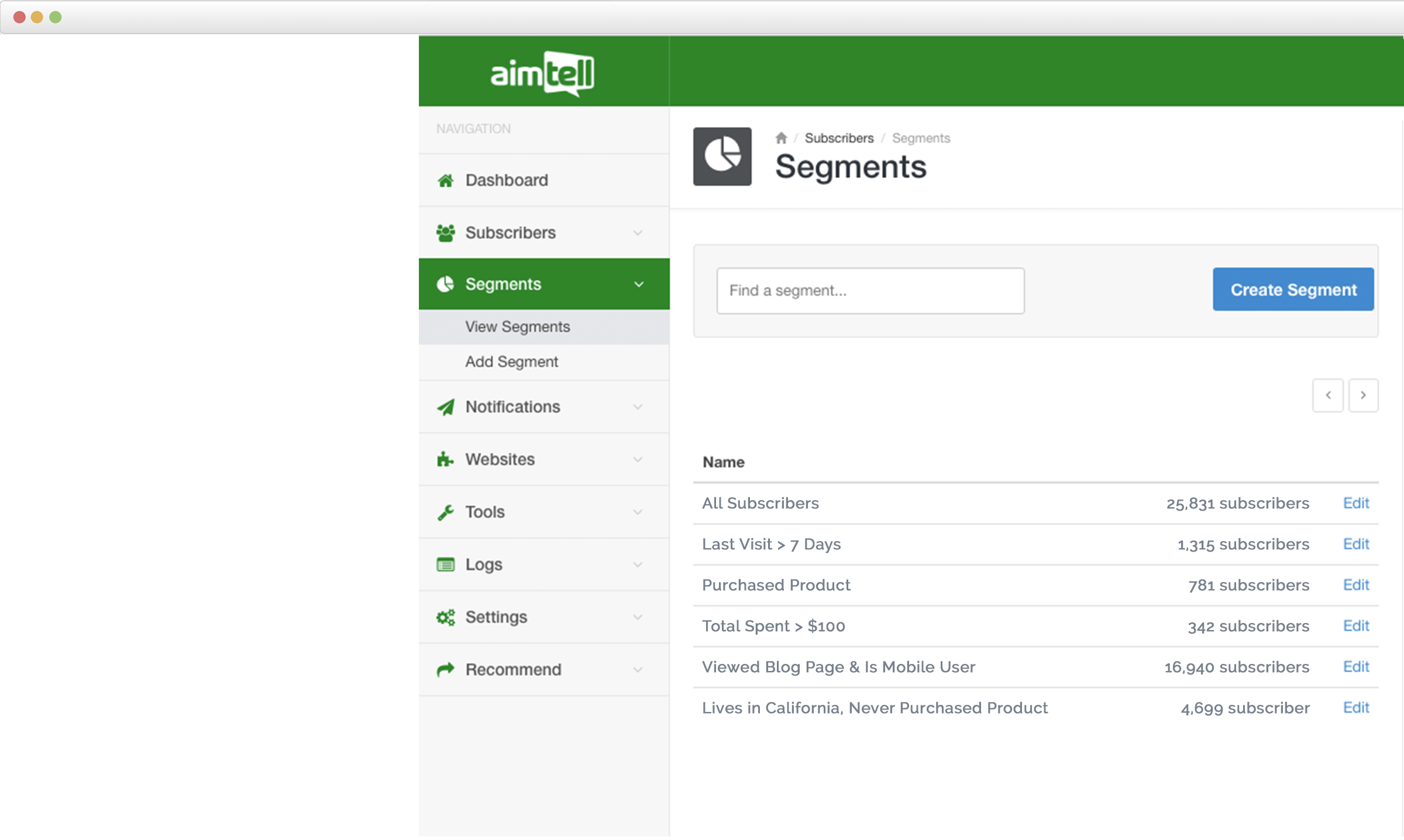The image size is (1404, 840).
Task: Expand the Subscribers sidebar section
Action: tap(638, 232)
